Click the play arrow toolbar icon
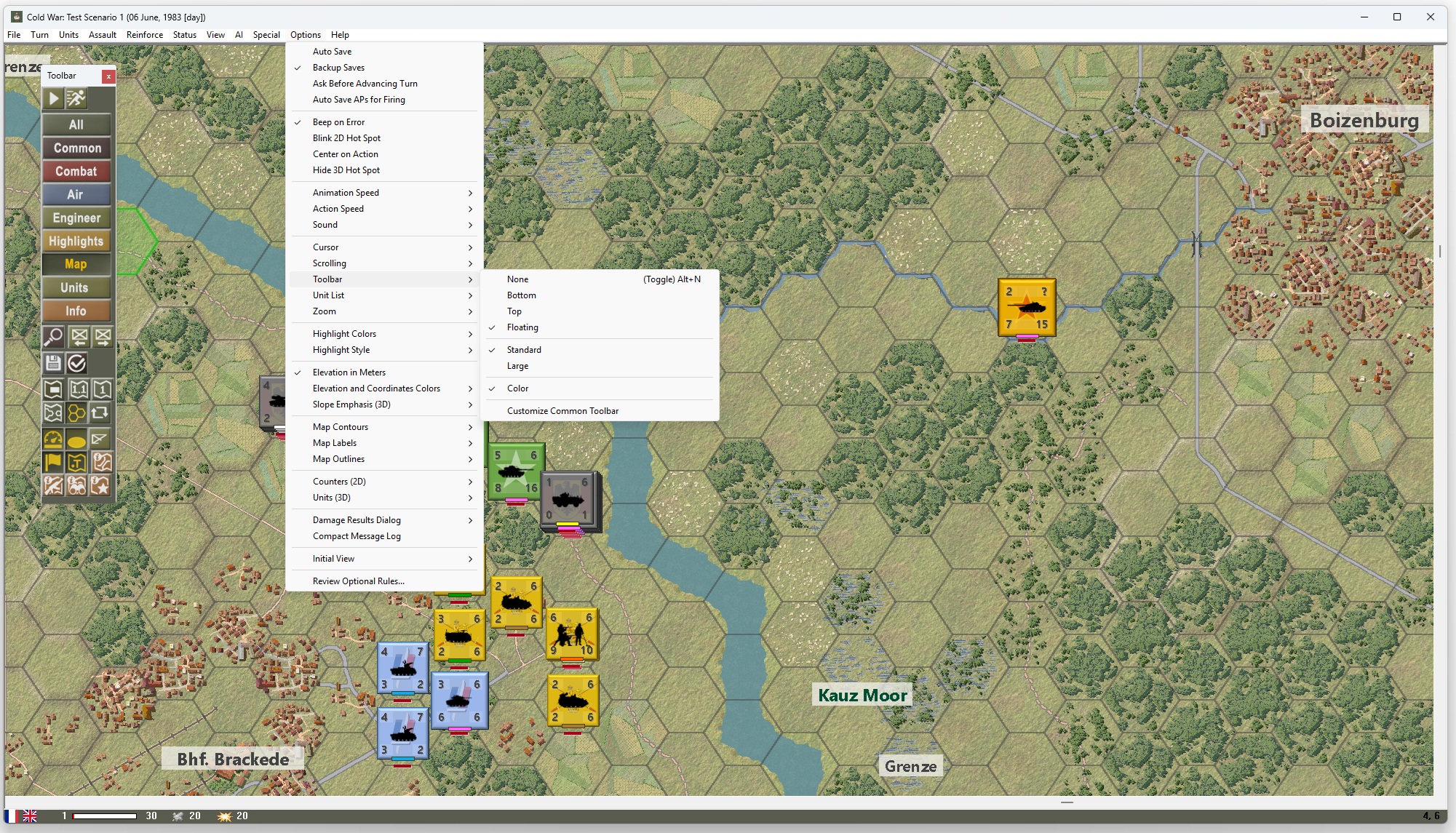 tap(53, 98)
